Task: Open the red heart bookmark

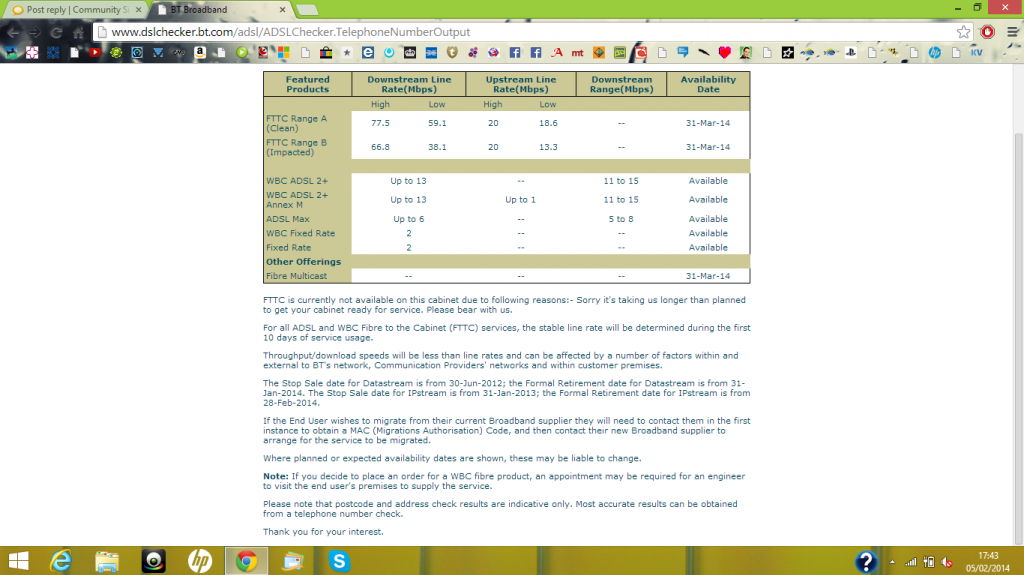Action: tap(724, 52)
